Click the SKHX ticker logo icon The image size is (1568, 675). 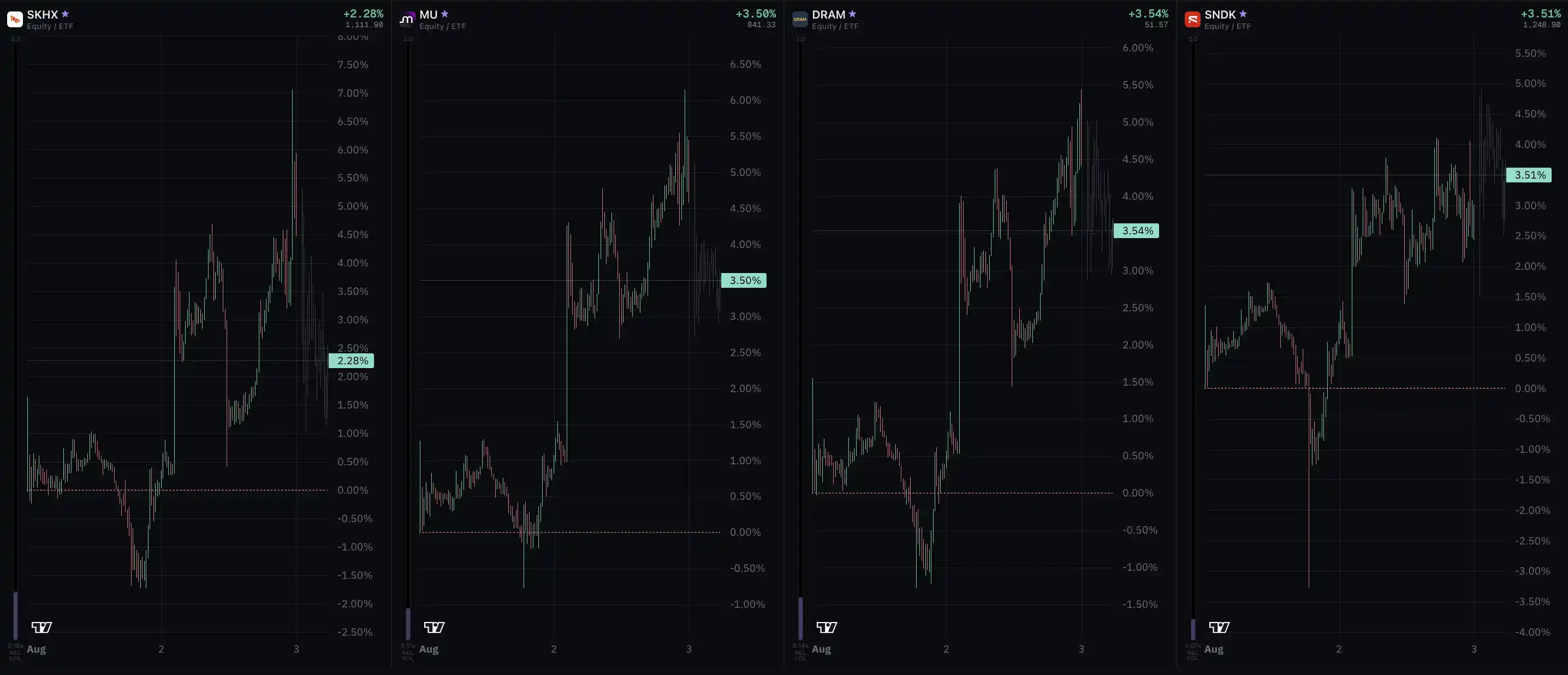click(x=15, y=20)
